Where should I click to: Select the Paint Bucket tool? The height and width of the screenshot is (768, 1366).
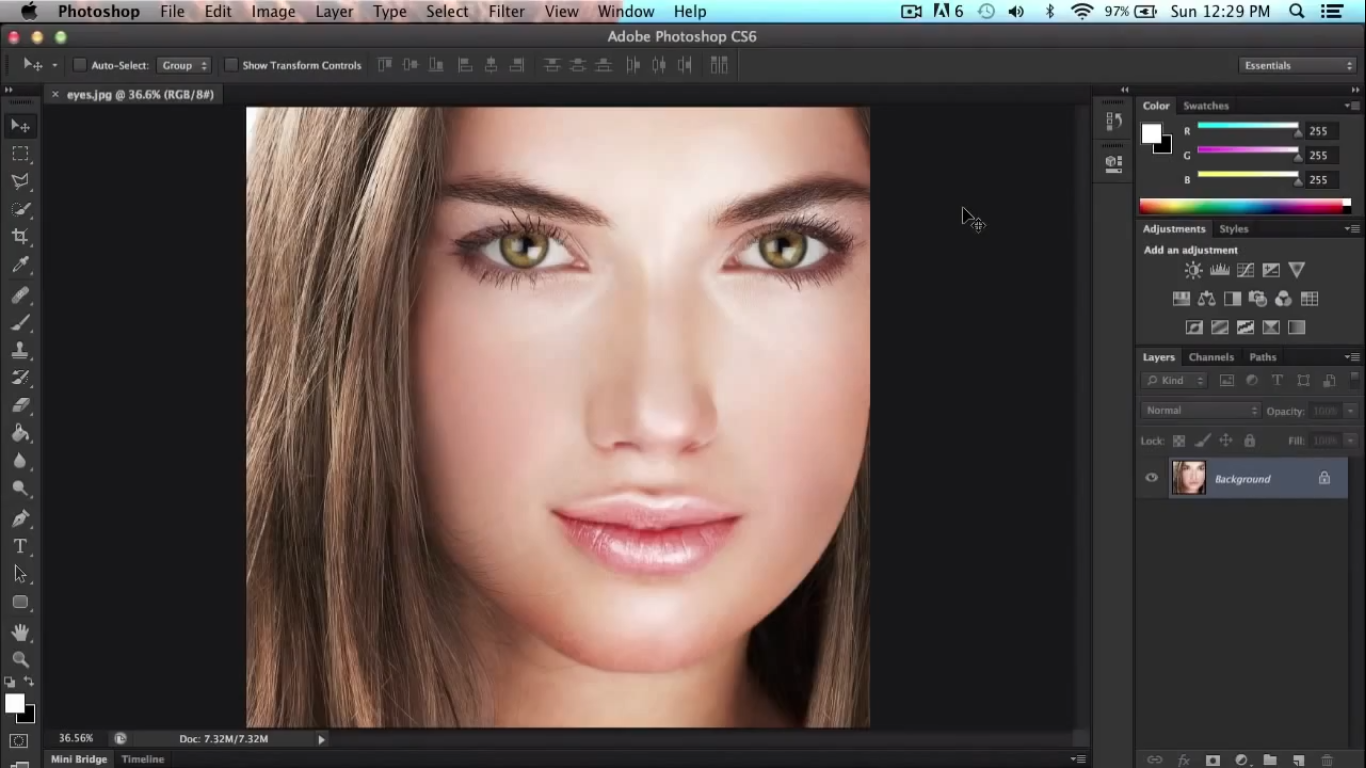click(20, 434)
